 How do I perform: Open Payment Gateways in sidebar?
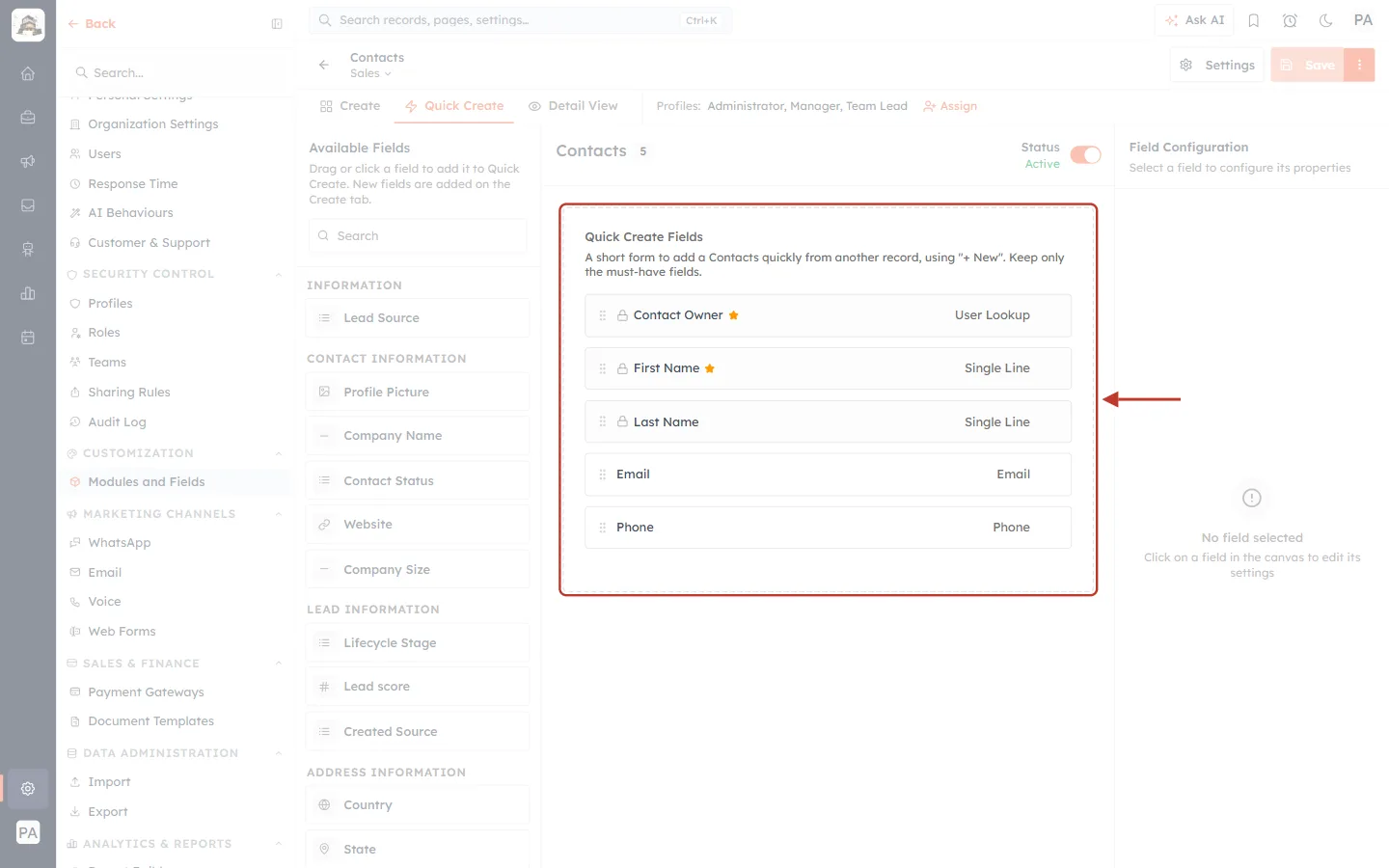coord(146,692)
